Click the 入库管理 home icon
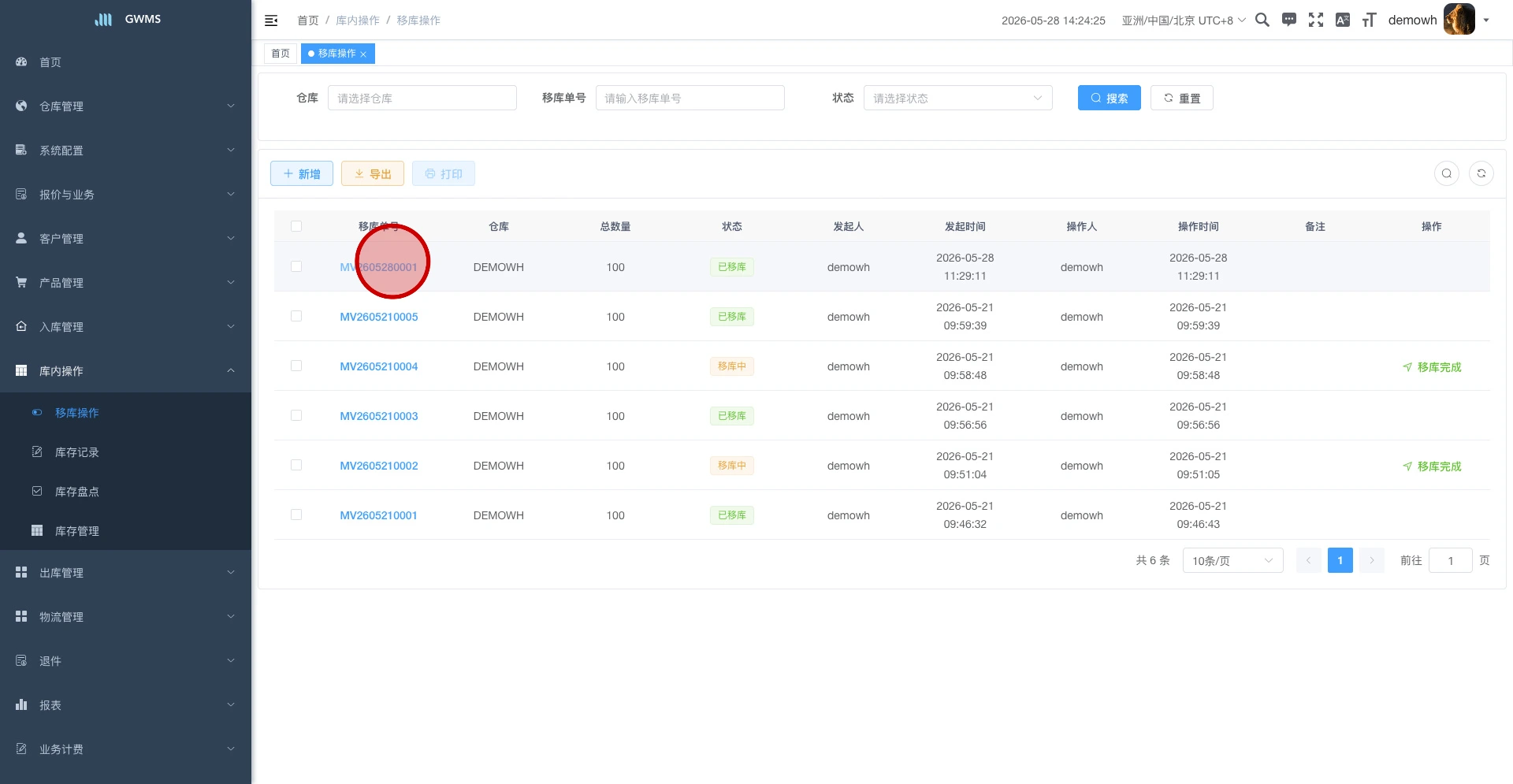The image size is (1513, 784). pyautogui.click(x=21, y=326)
